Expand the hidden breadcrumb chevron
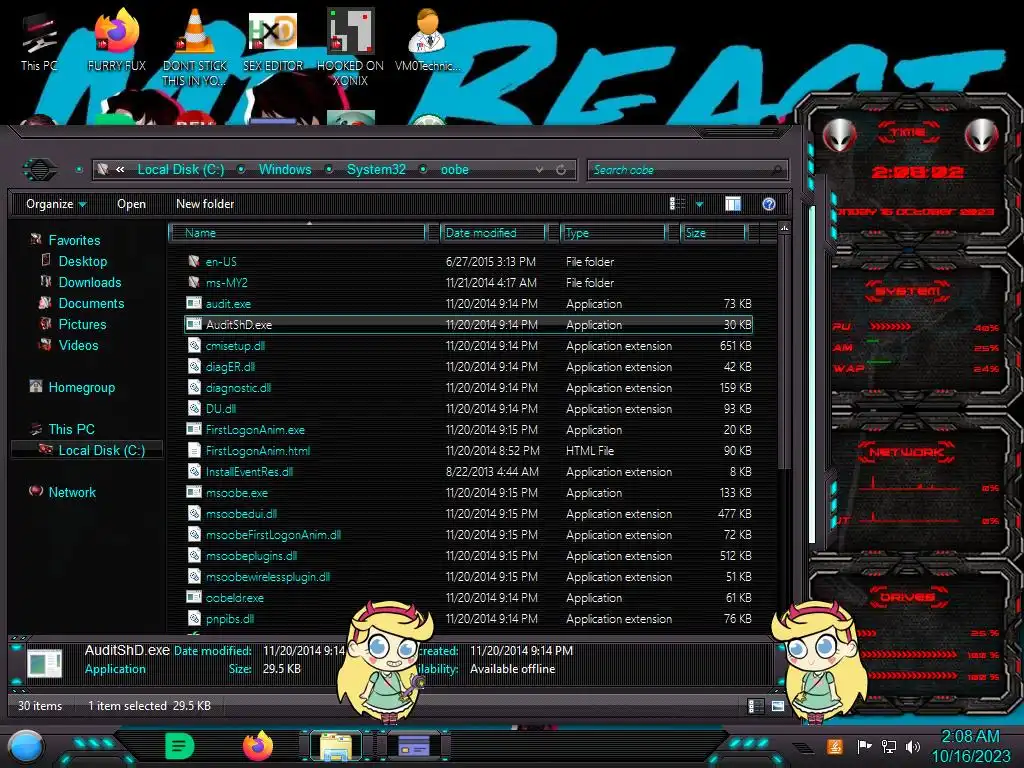Screen dimensions: 1024x768 120,170
